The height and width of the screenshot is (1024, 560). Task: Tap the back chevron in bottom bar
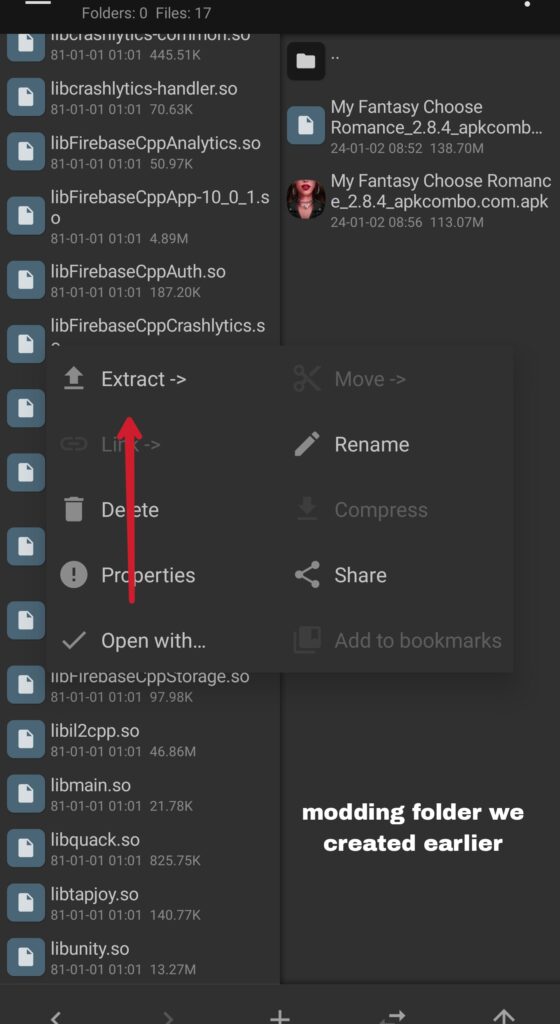pyautogui.click(x=56, y=1017)
